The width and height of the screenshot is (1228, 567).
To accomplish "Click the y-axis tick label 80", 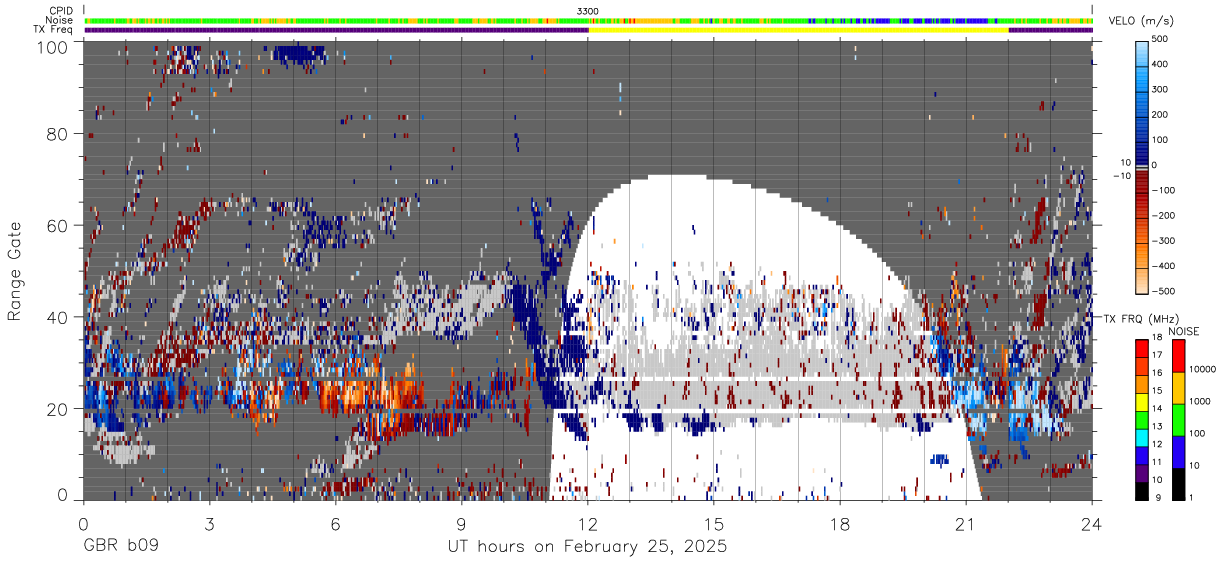I will pyautogui.click(x=57, y=134).
